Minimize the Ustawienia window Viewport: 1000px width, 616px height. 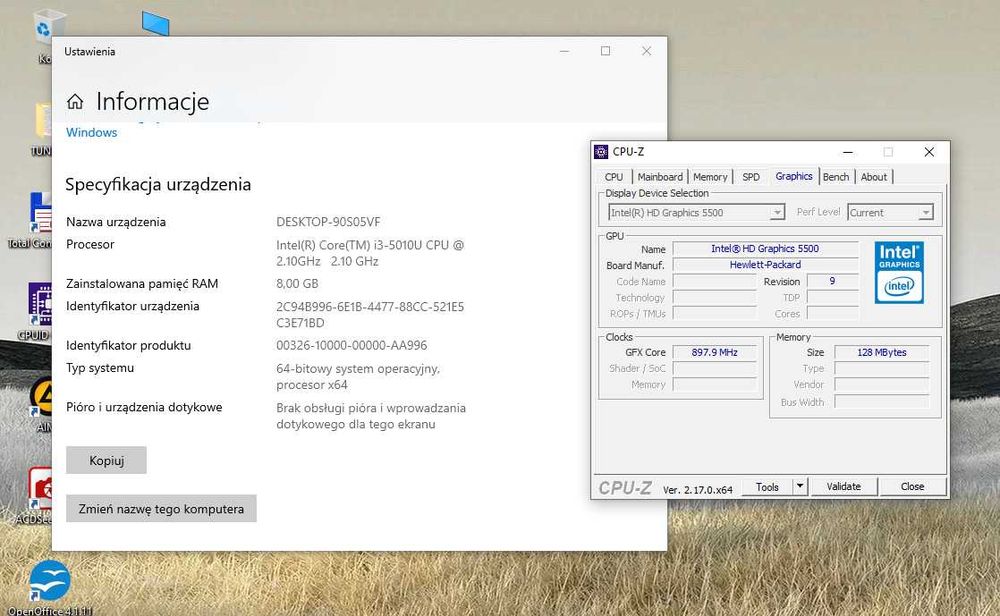564,51
